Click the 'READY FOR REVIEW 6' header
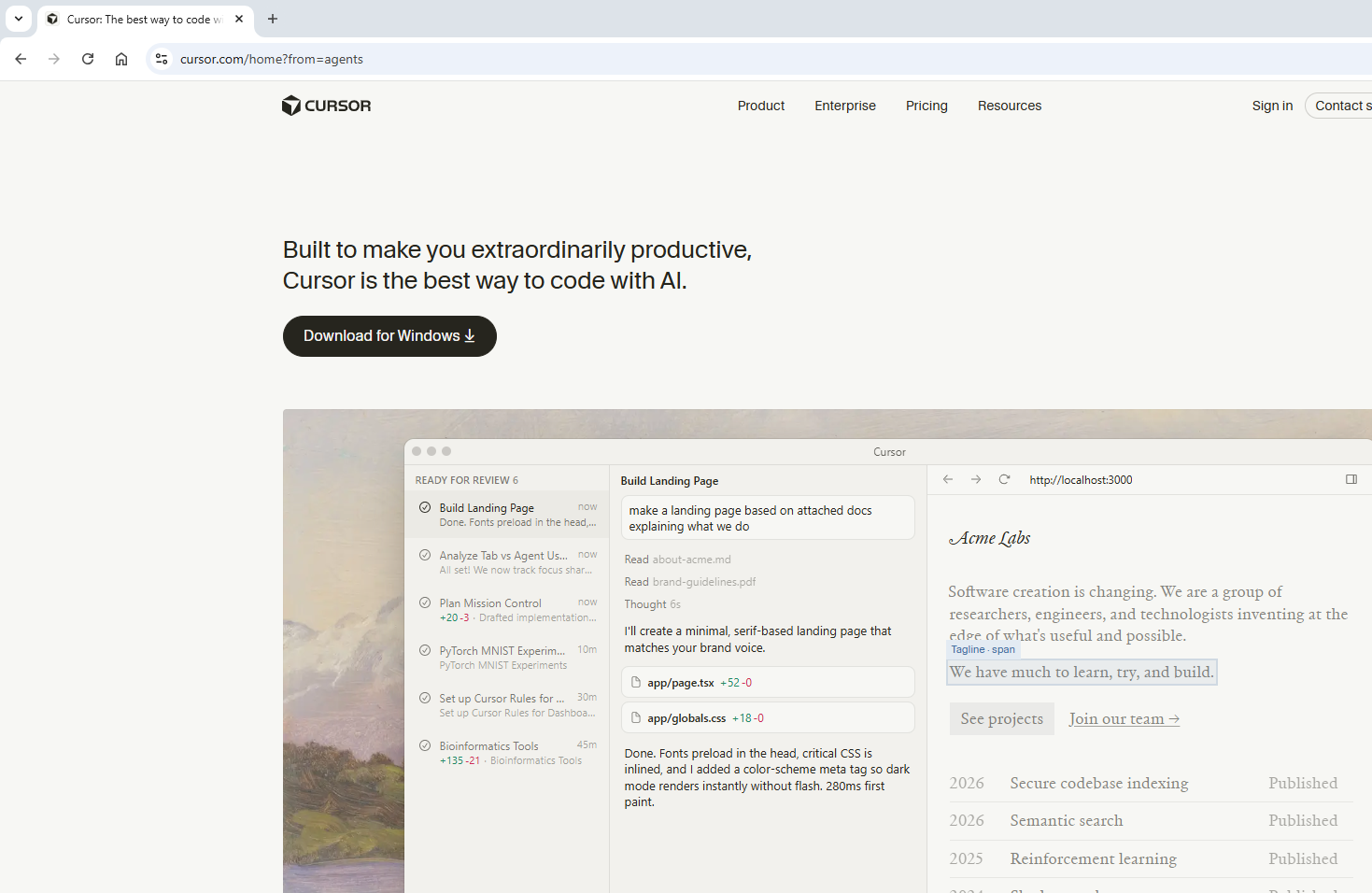Screen dimensions: 1372x893 (x=466, y=480)
